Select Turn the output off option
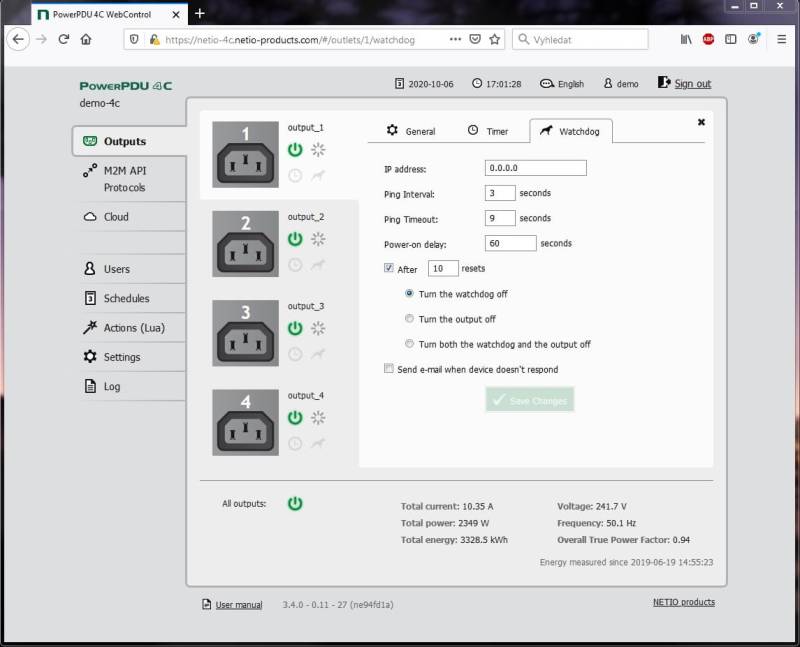 409,319
